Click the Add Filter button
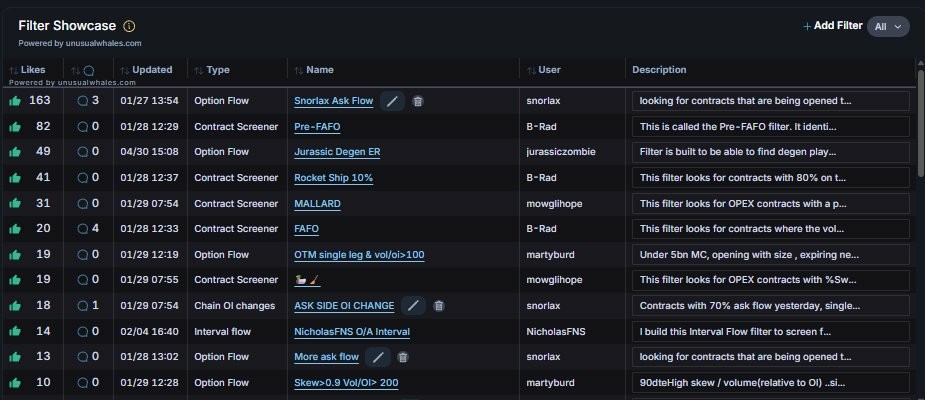 pyautogui.click(x=832, y=26)
